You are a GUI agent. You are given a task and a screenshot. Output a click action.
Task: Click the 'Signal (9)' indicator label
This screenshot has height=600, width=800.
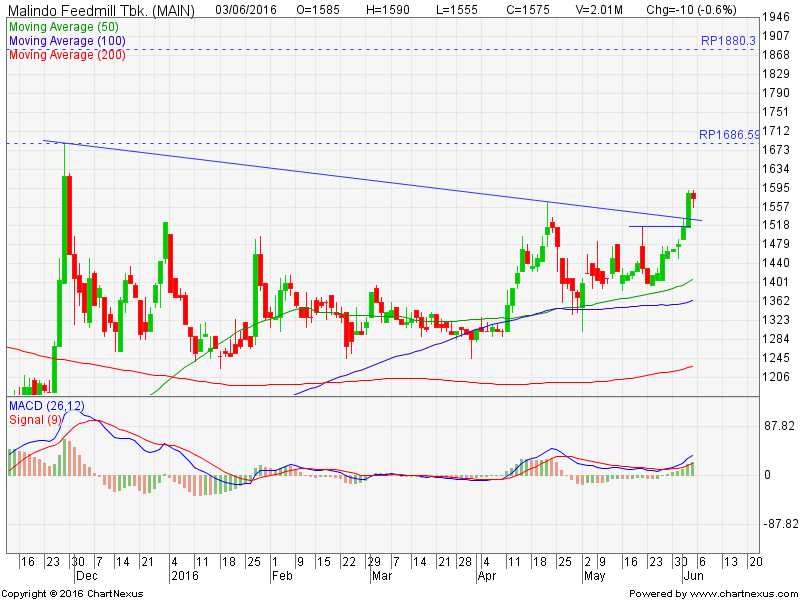tap(35, 419)
